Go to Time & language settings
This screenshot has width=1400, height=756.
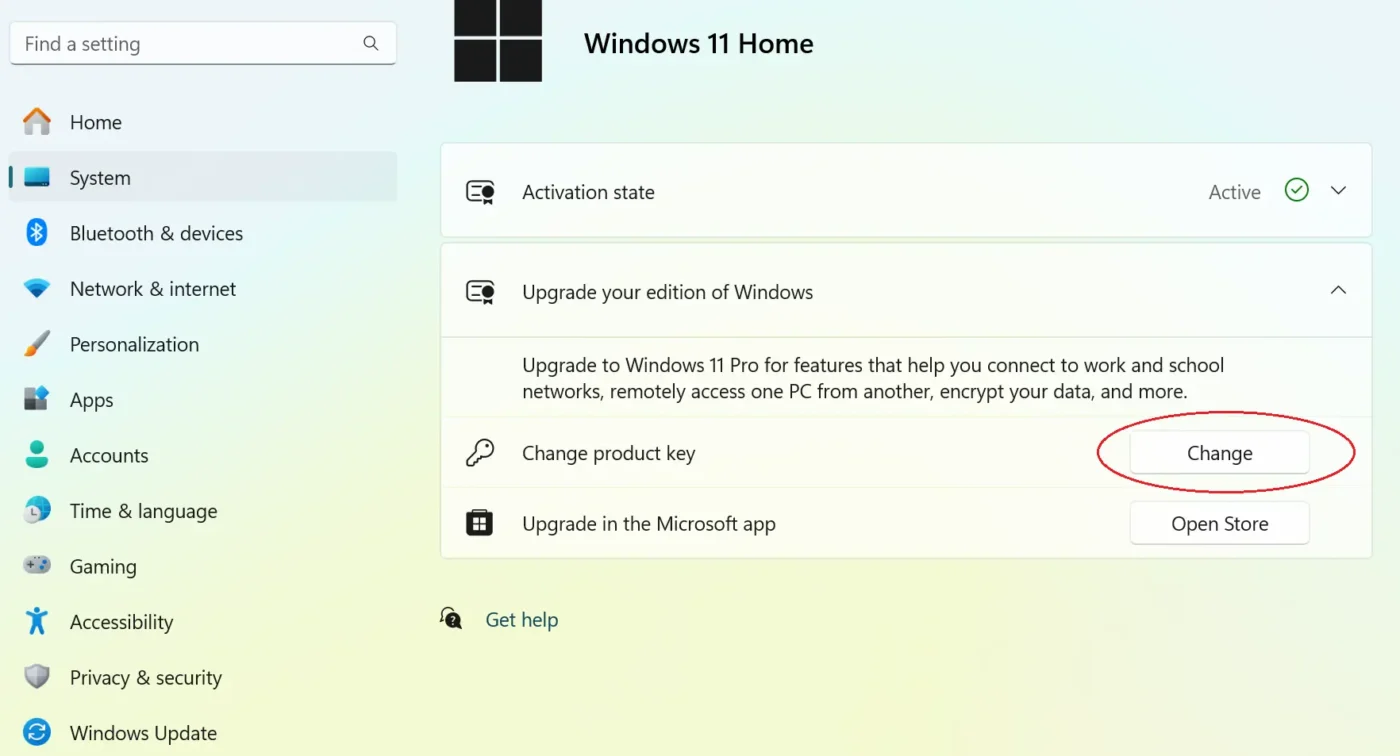coord(203,511)
